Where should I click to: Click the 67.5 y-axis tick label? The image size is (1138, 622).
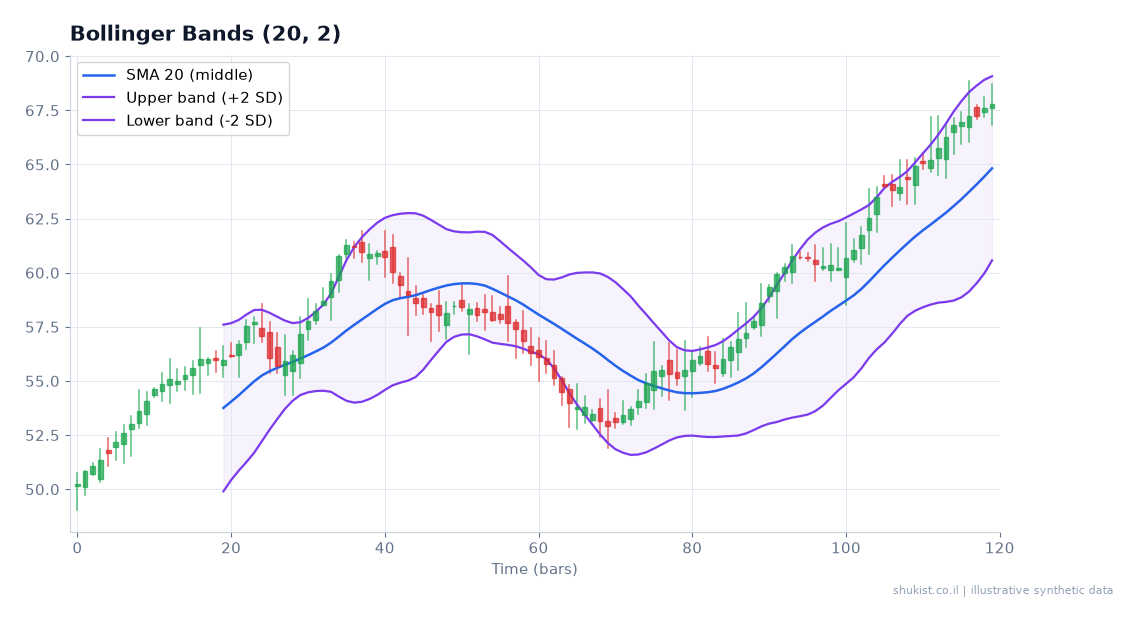43,110
